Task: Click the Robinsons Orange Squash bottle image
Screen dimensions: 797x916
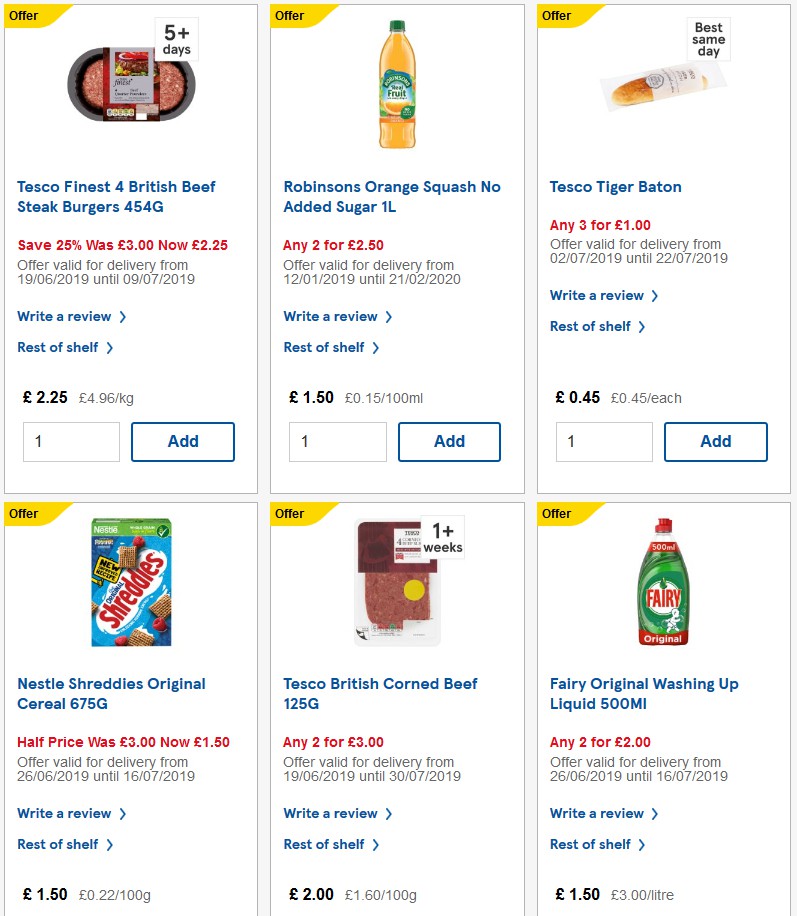Action: [x=397, y=84]
